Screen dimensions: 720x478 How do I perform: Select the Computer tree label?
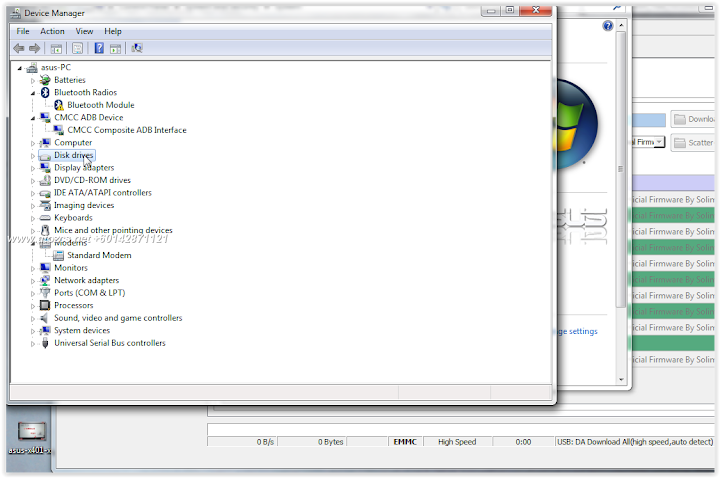point(73,143)
